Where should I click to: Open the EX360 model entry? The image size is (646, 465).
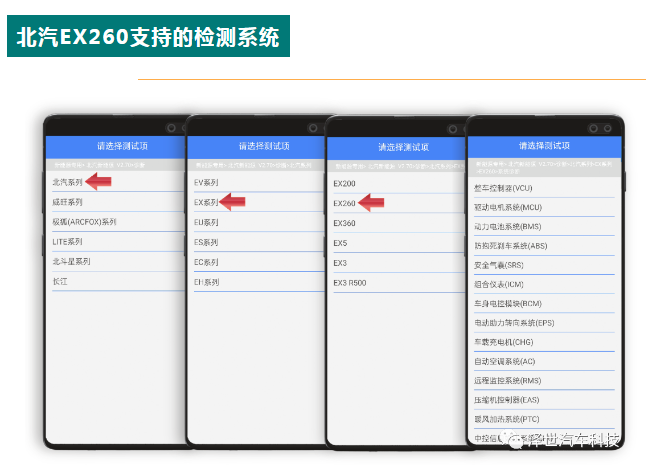(396, 223)
